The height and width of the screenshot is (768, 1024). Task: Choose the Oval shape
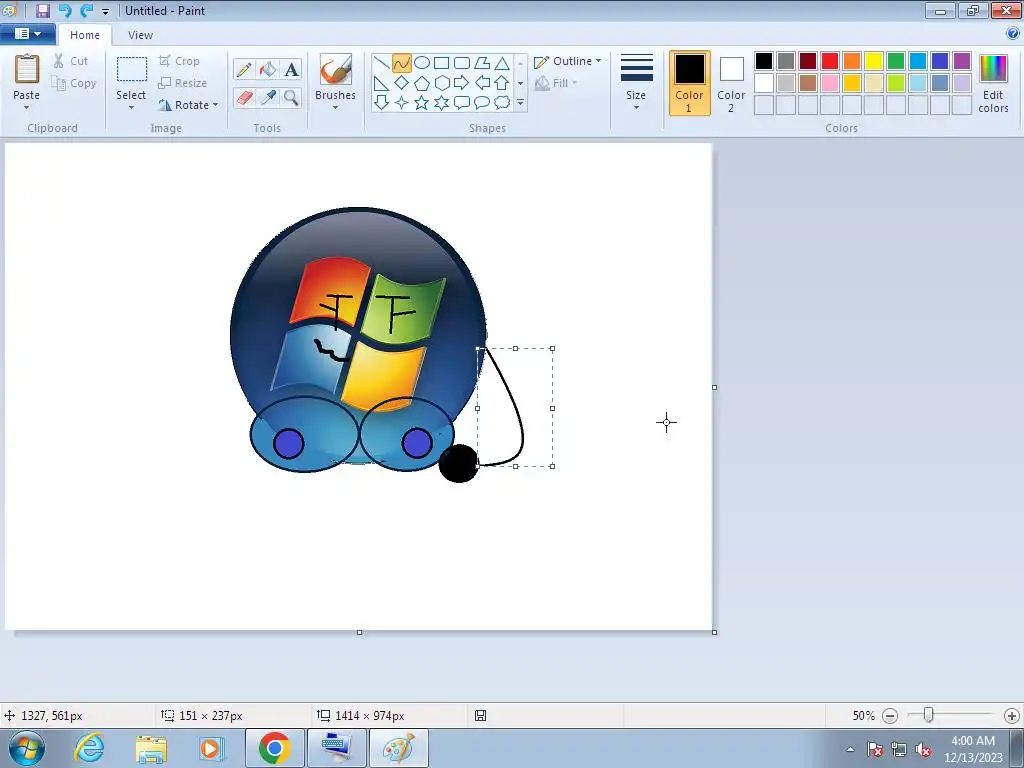pos(422,63)
